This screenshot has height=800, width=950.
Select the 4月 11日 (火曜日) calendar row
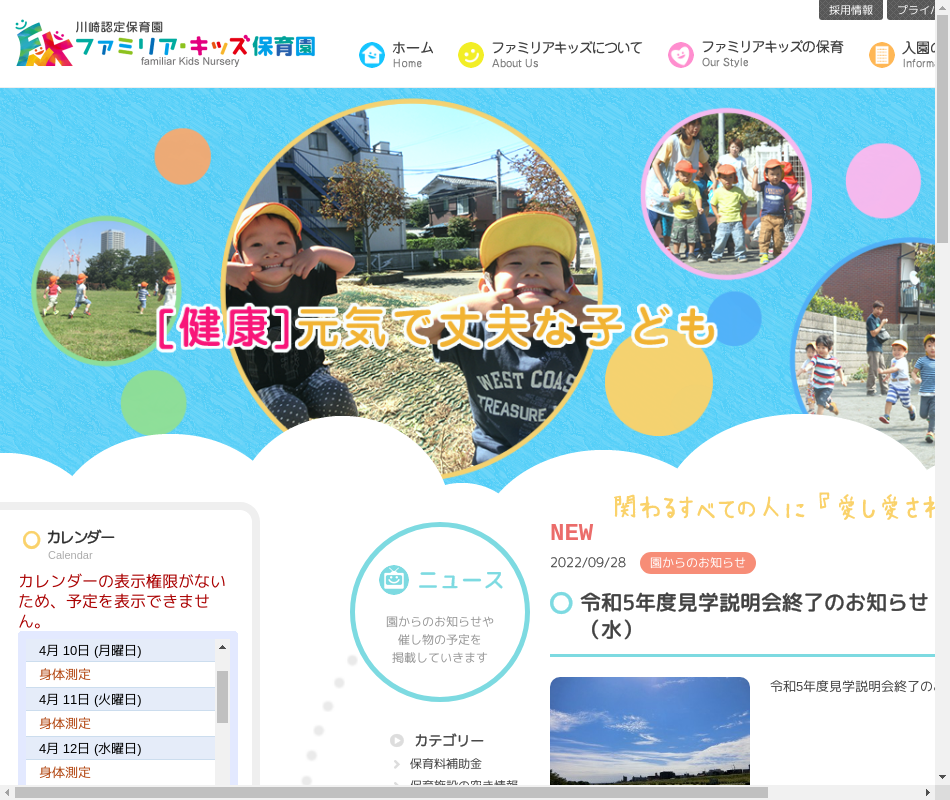tap(121, 699)
